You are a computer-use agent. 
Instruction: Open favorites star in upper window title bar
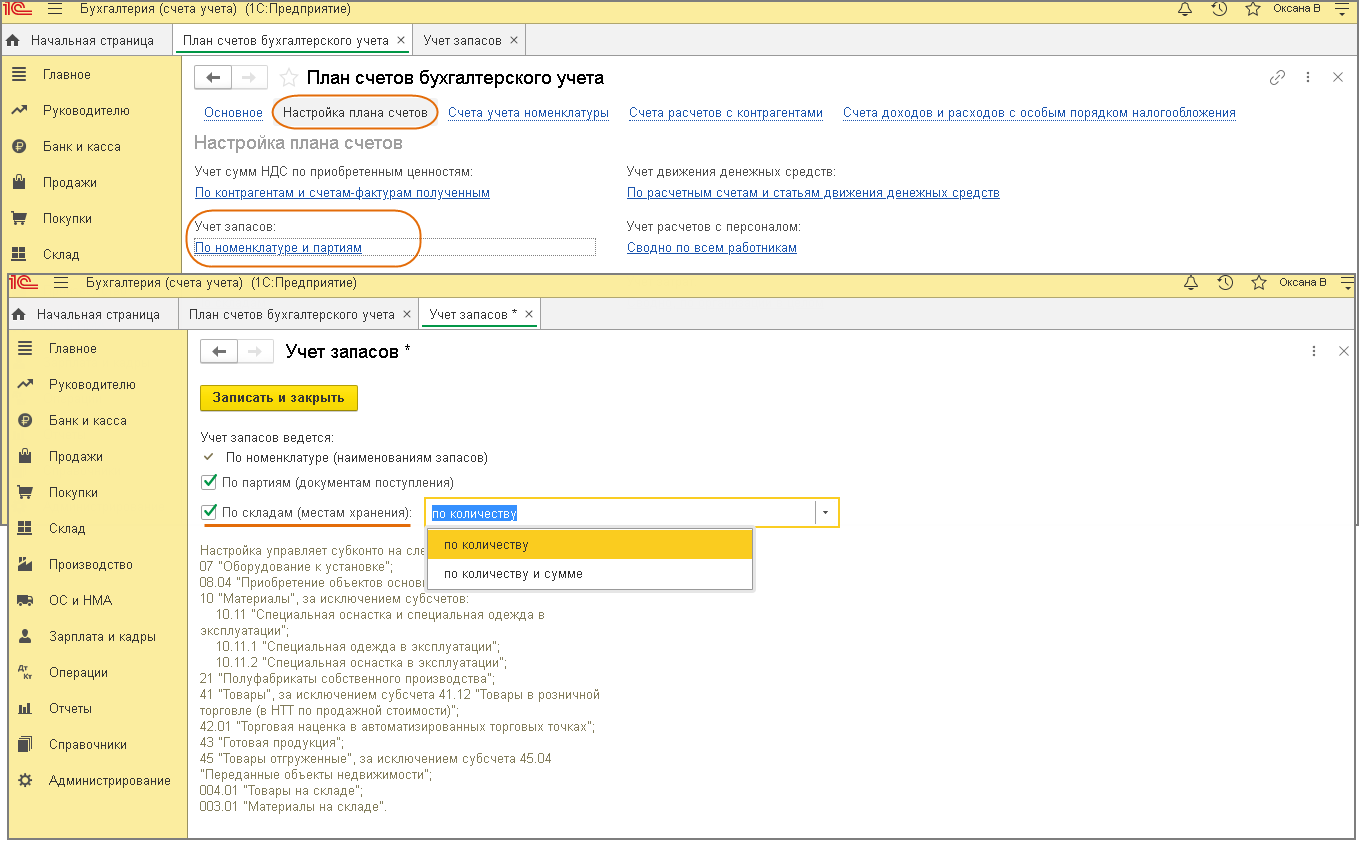[x=1253, y=9]
